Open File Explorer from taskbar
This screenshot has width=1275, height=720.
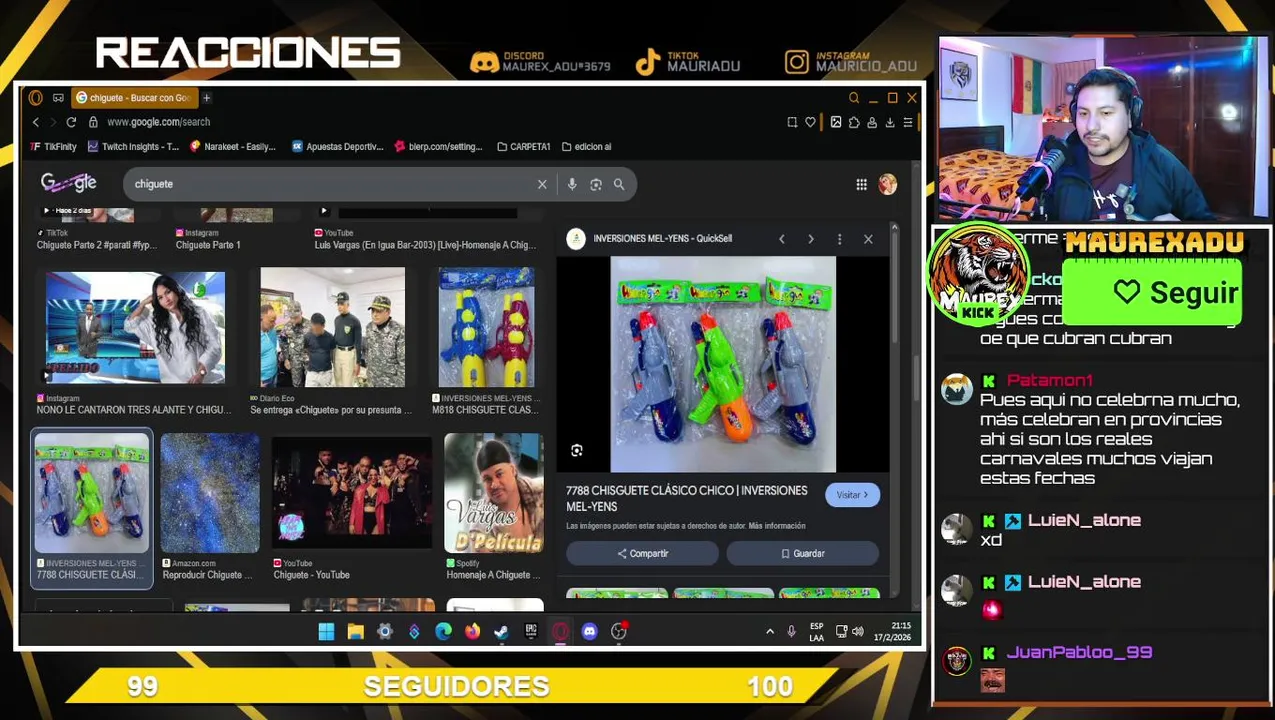(x=355, y=631)
